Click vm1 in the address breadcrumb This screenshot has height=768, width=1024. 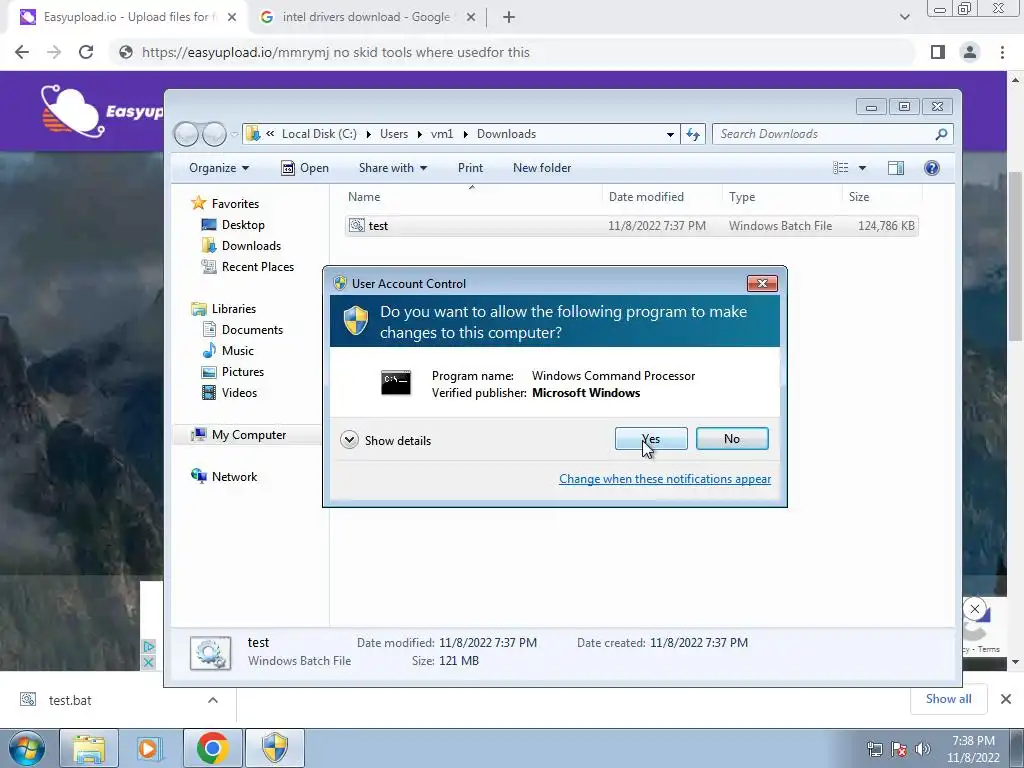point(442,134)
